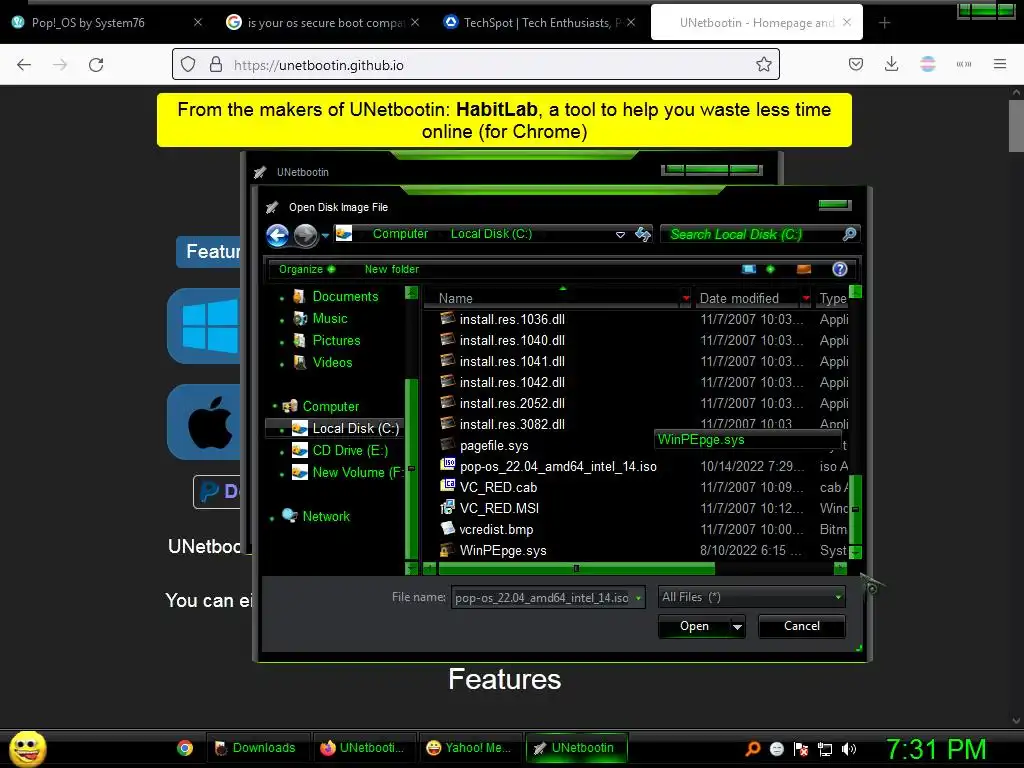1024x768 pixels.
Task: Click the search magnifier in the file dialog
Action: 849,234
